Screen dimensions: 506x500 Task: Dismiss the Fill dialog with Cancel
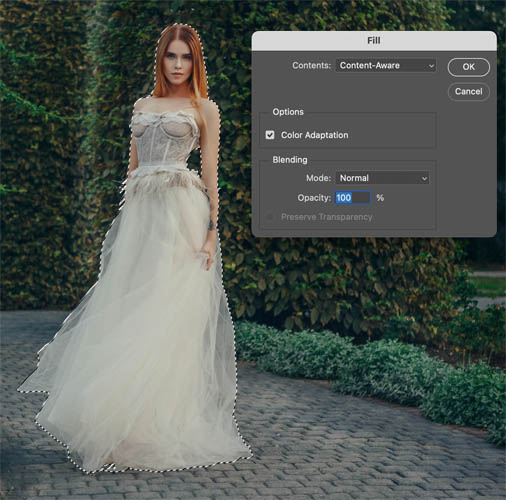(468, 92)
